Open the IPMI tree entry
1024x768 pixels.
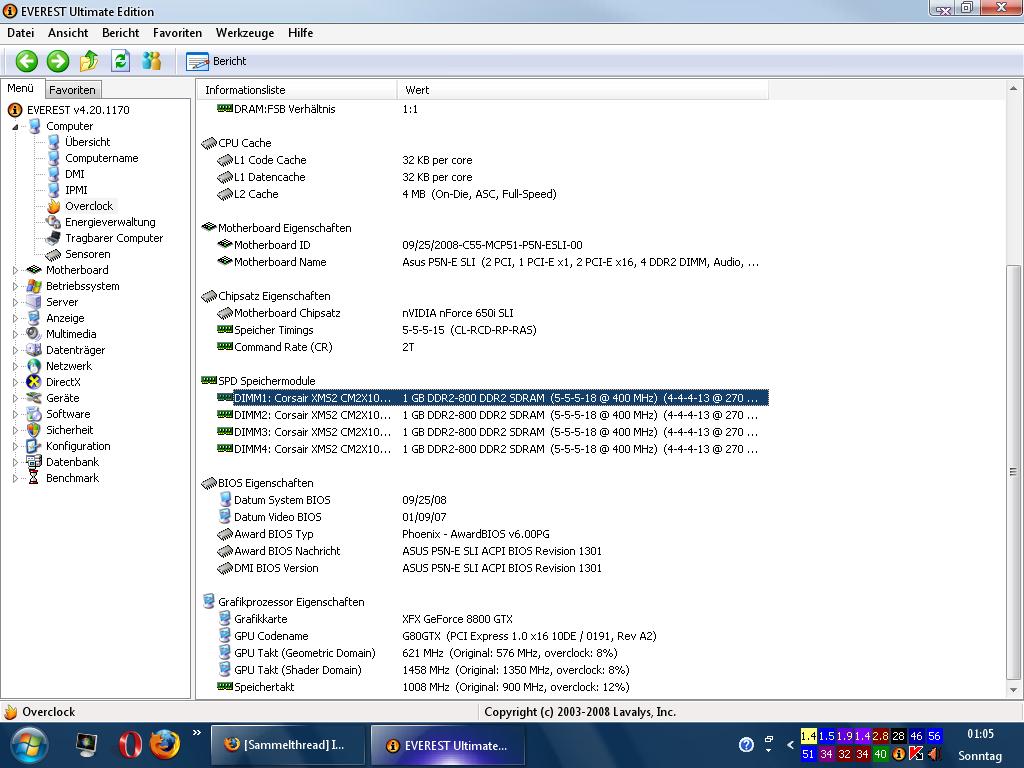76,190
